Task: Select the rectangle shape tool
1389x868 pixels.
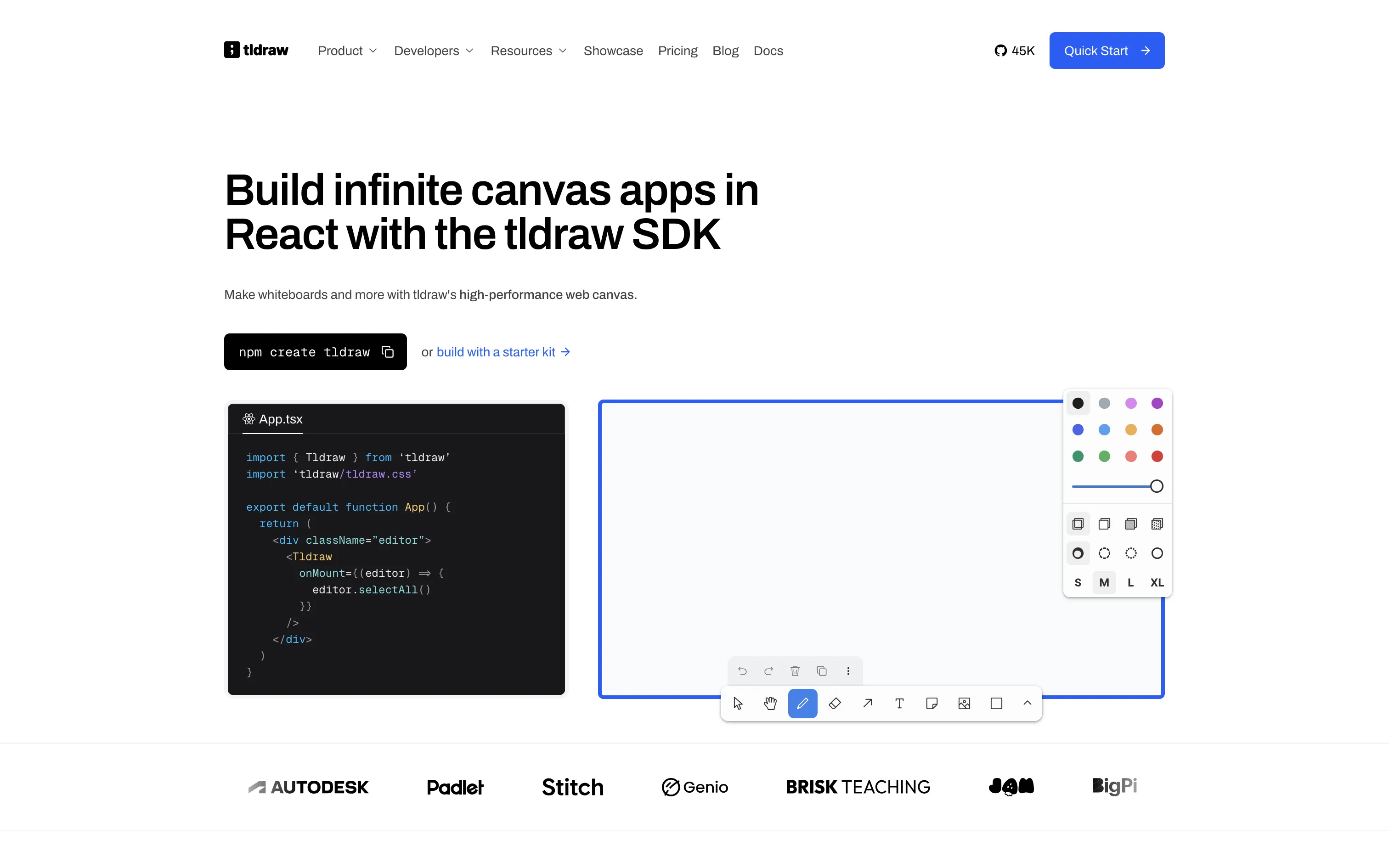Action: point(996,703)
